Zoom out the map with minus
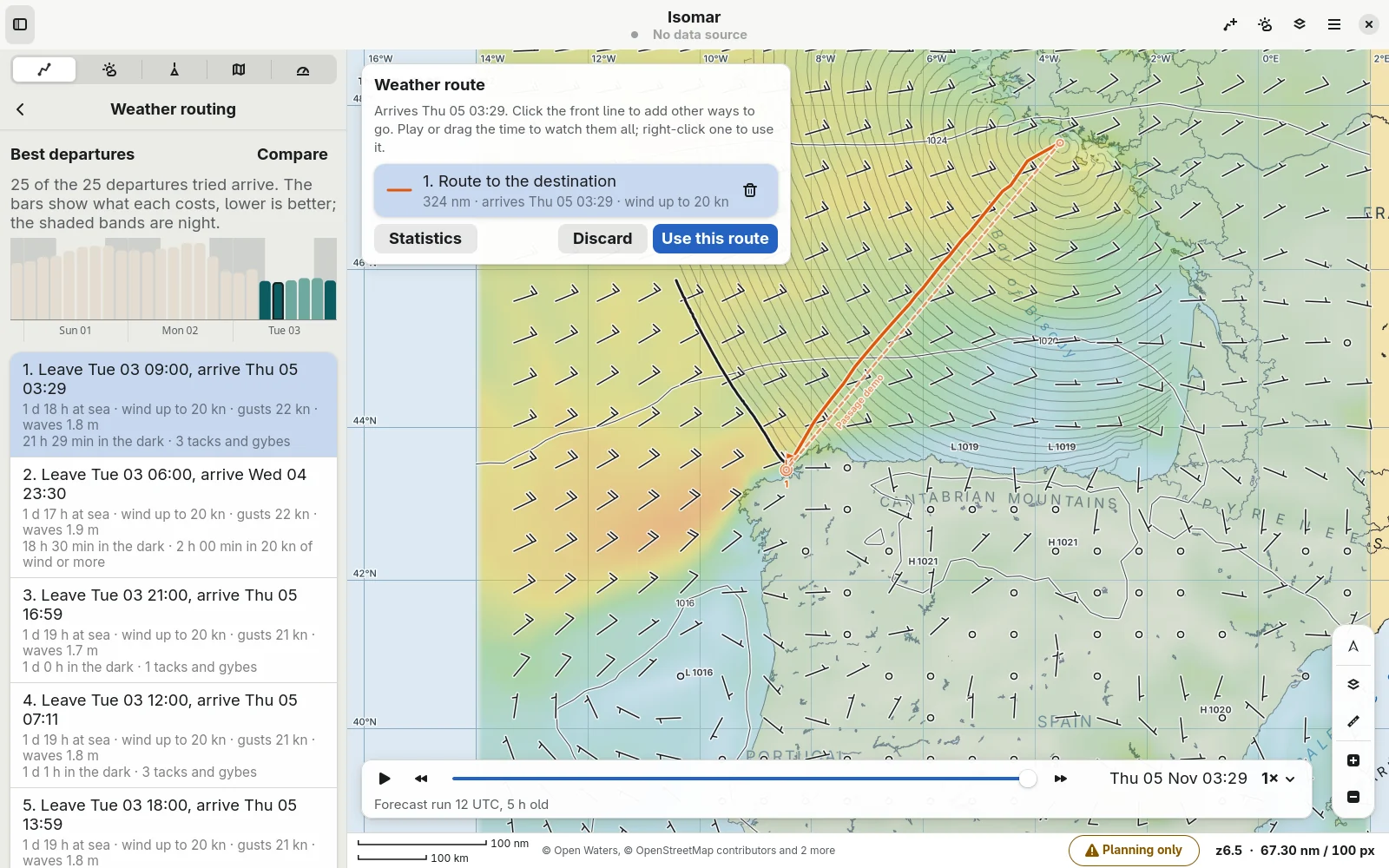The height and width of the screenshot is (868, 1389). pyautogui.click(x=1353, y=797)
